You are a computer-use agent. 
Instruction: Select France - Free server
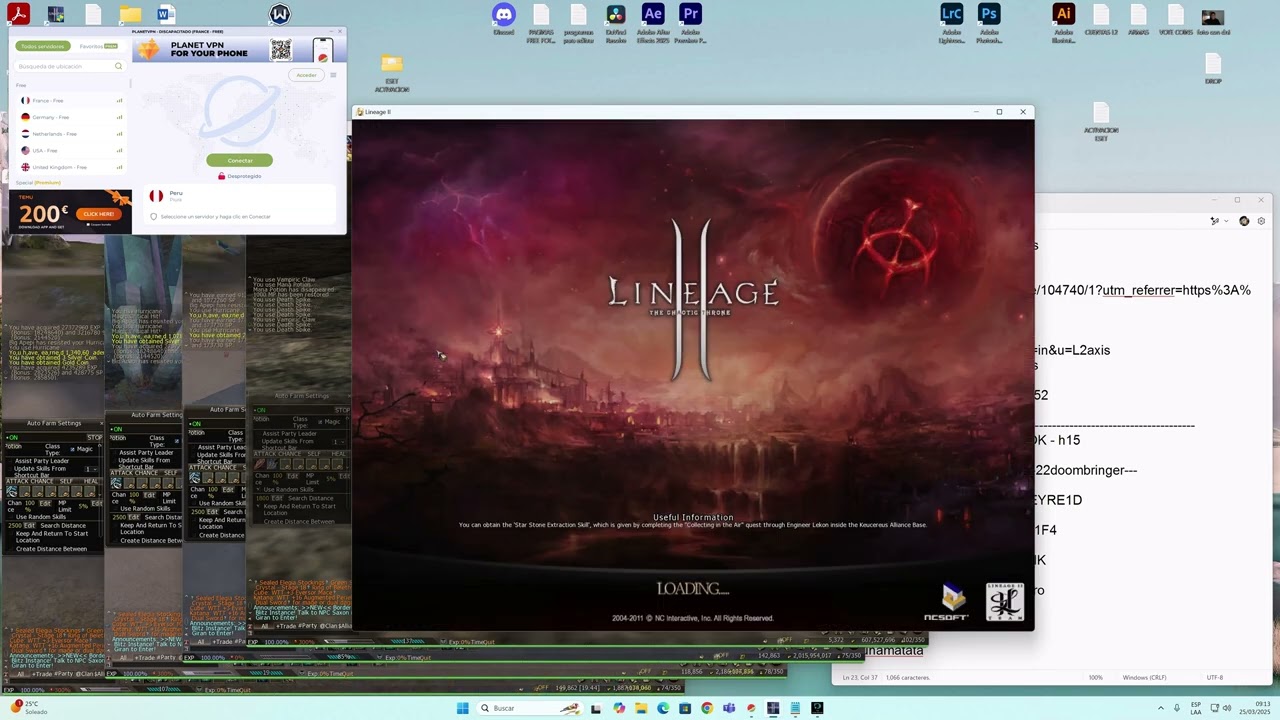(70, 100)
